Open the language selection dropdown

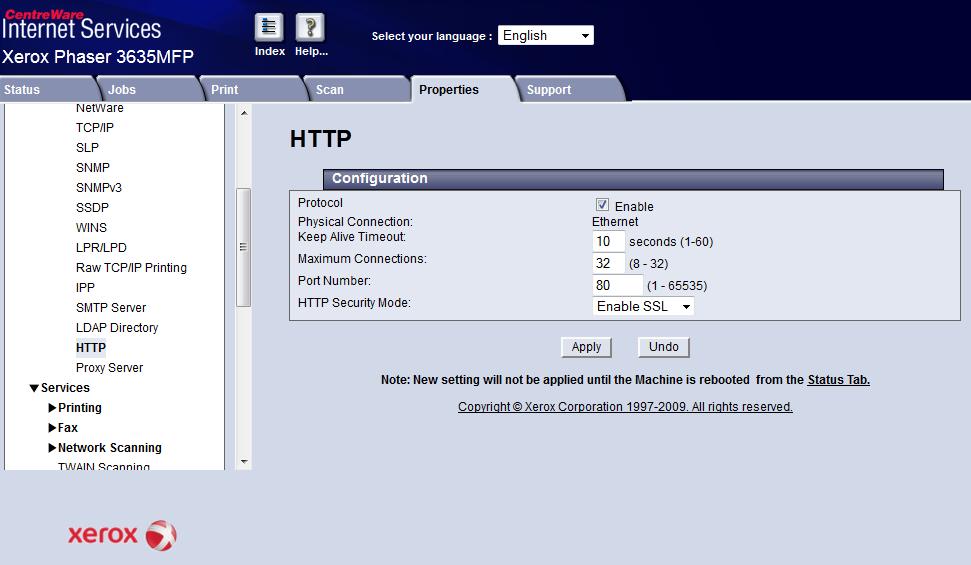point(546,35)
